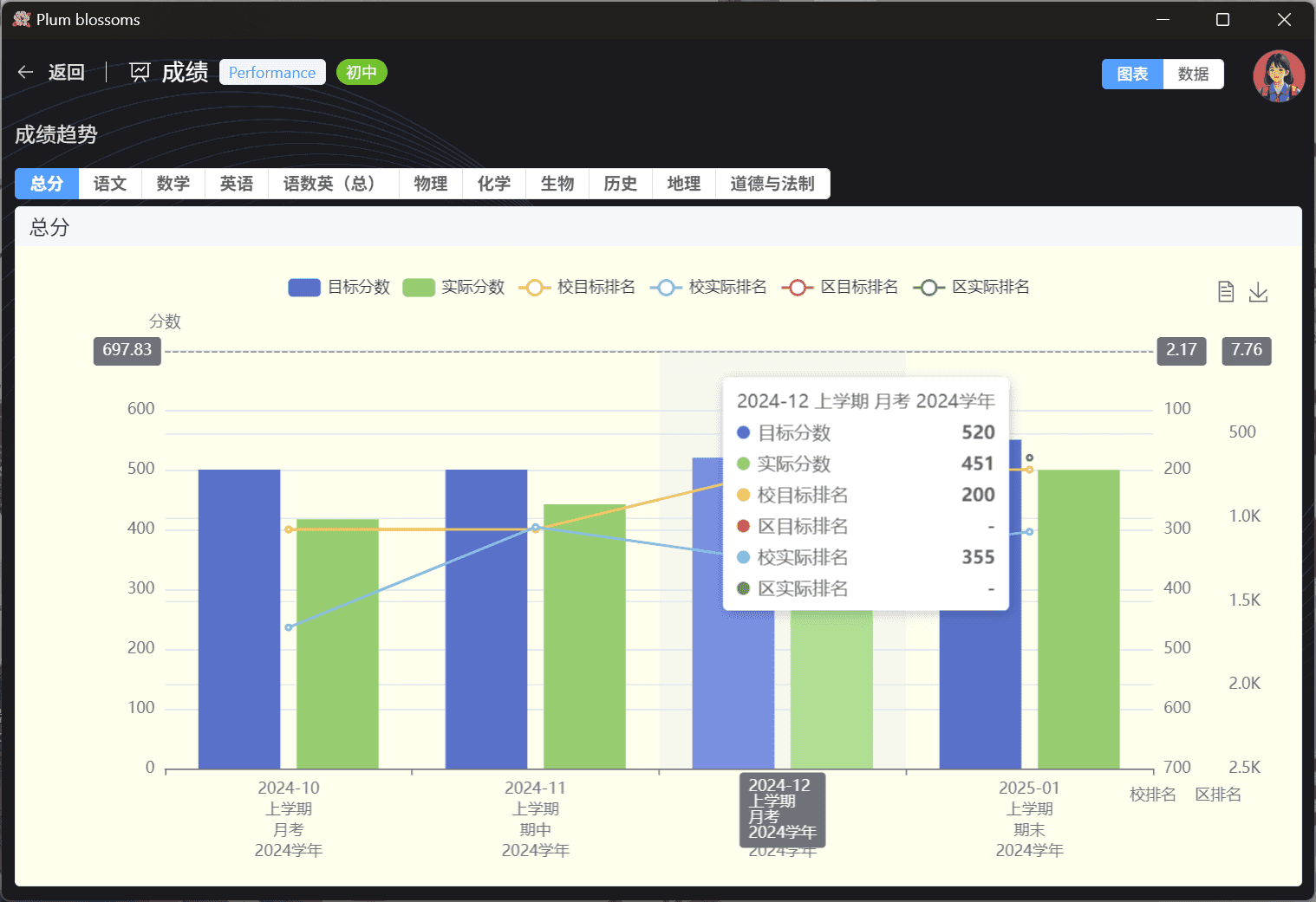Switch to 数据 data view
The height and width of the screenshot is (902, 1316).
click(x=1193, y=75)
